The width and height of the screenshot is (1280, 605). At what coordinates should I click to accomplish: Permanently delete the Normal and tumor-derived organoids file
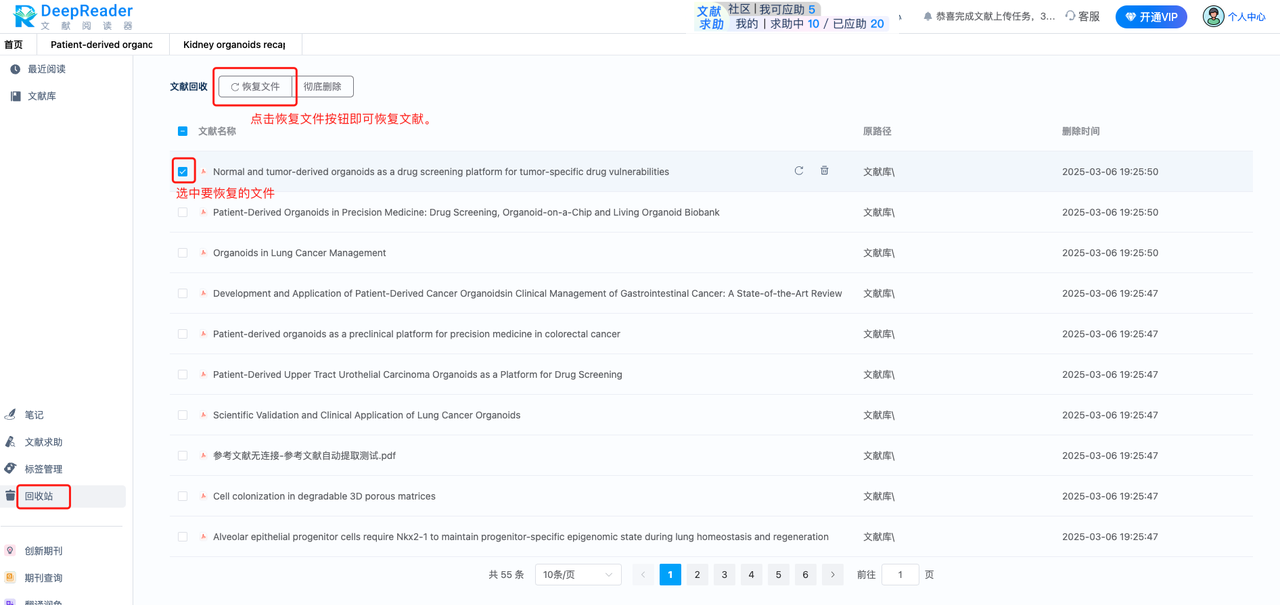click(x=824, y=170)
